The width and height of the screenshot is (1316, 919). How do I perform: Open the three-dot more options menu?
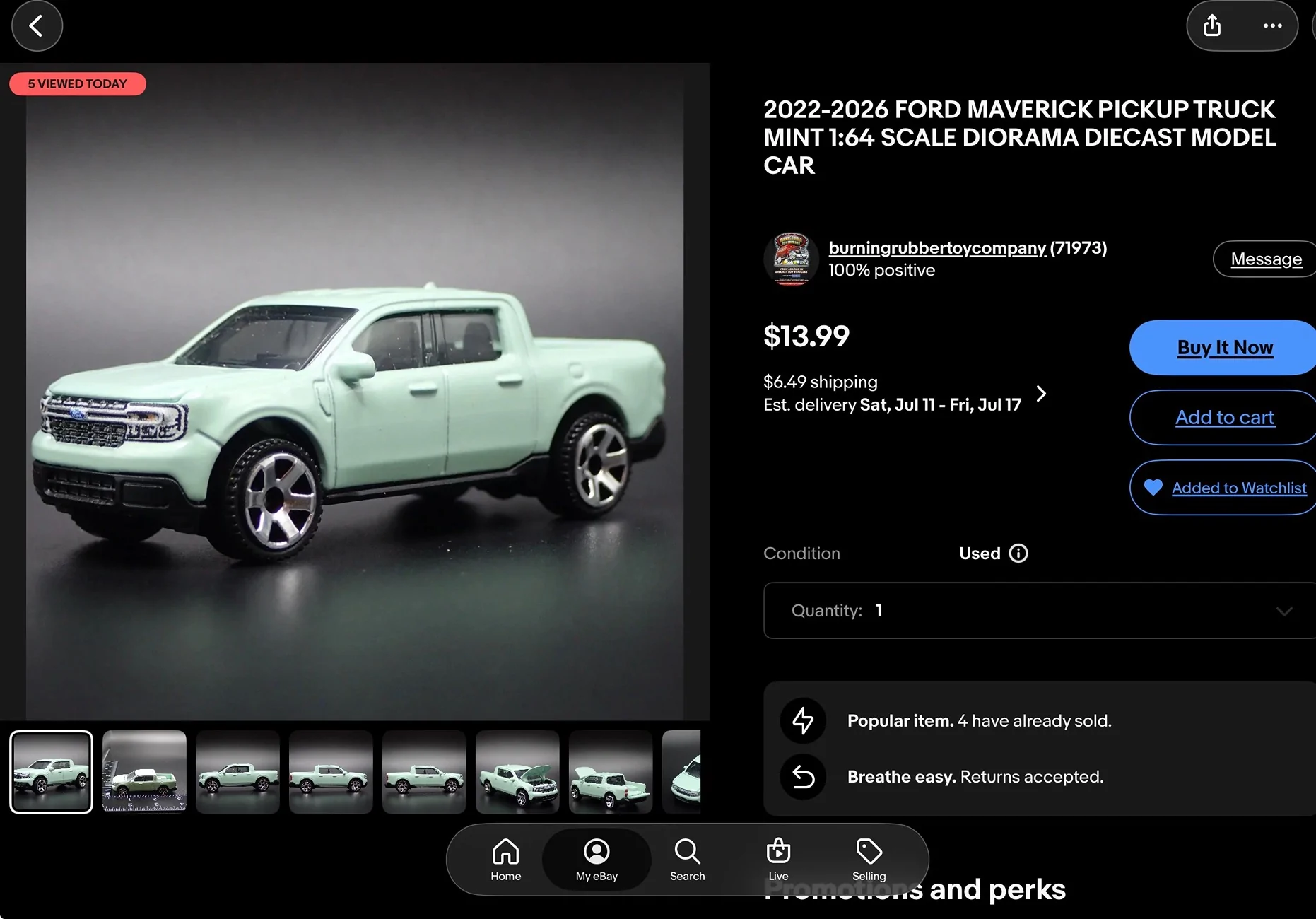click(1272, 26)
